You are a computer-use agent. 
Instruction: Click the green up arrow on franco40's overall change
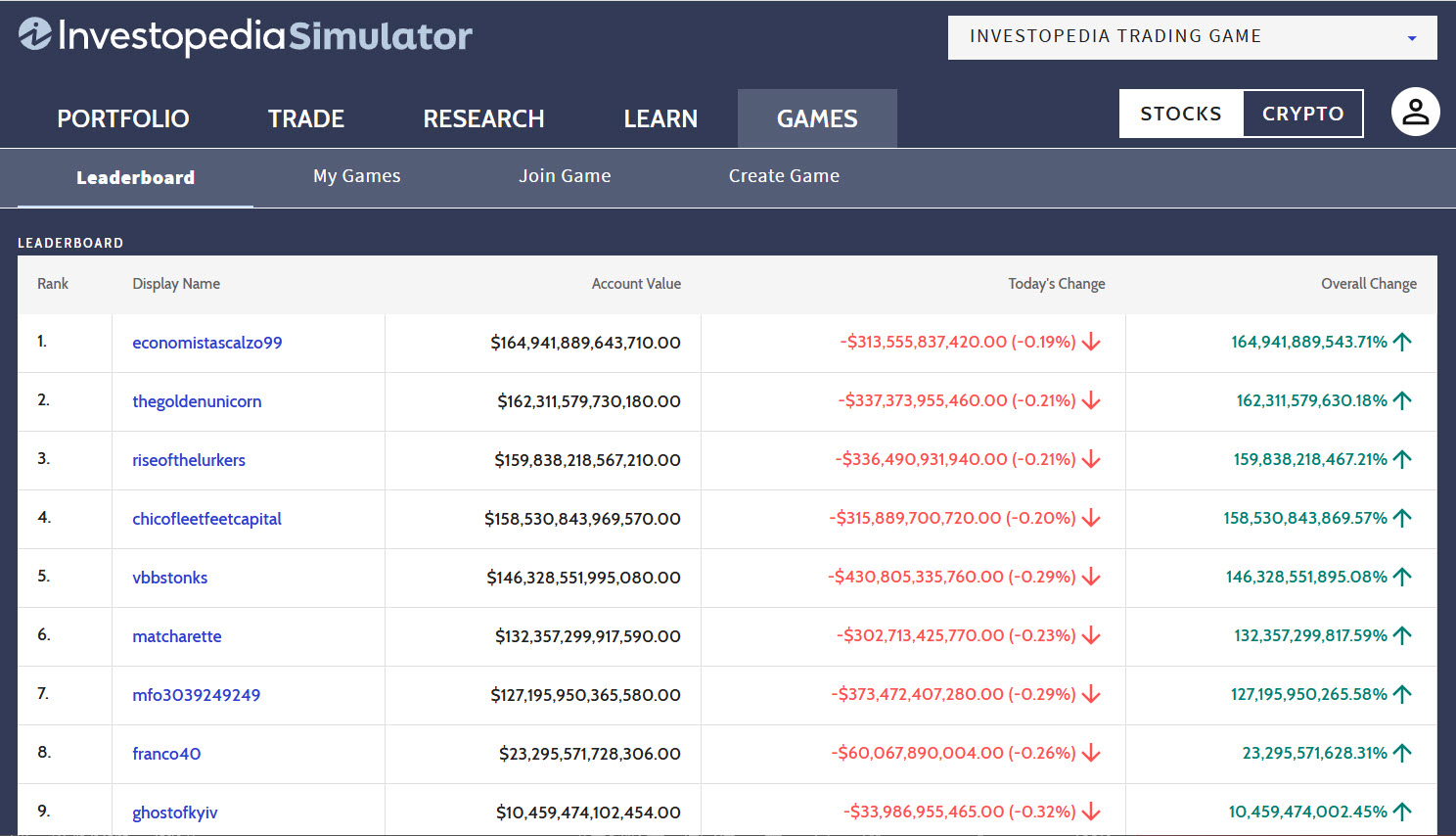[x=1403, y=753]
